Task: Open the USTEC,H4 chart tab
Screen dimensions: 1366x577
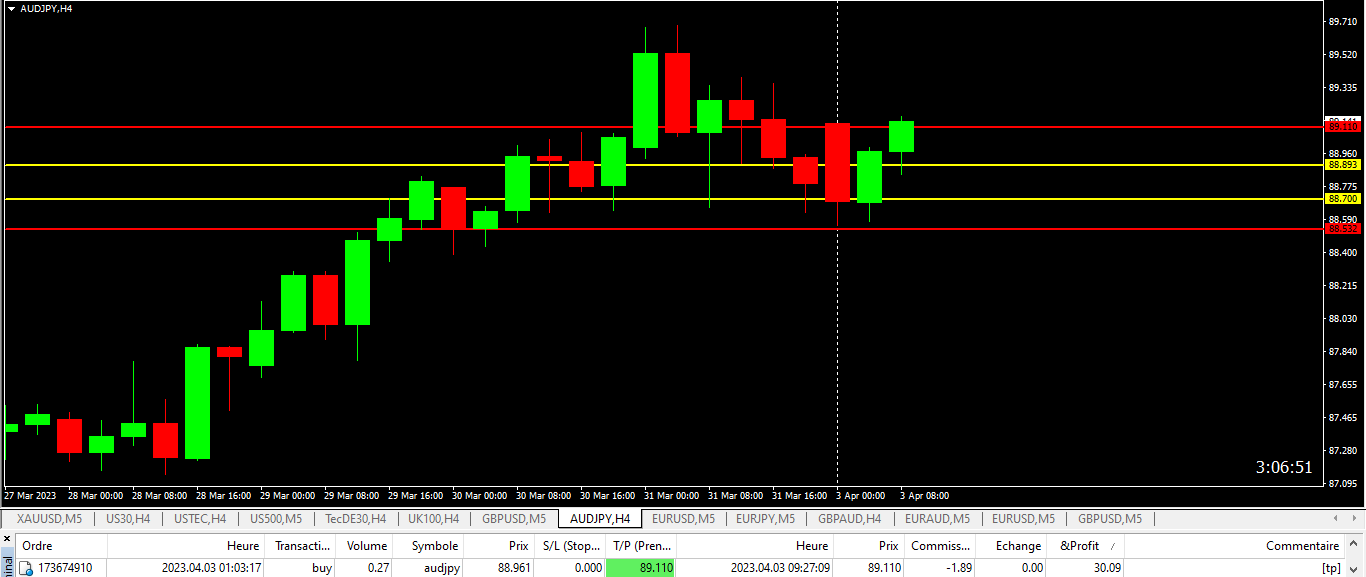Action: [x=200, y=519]
